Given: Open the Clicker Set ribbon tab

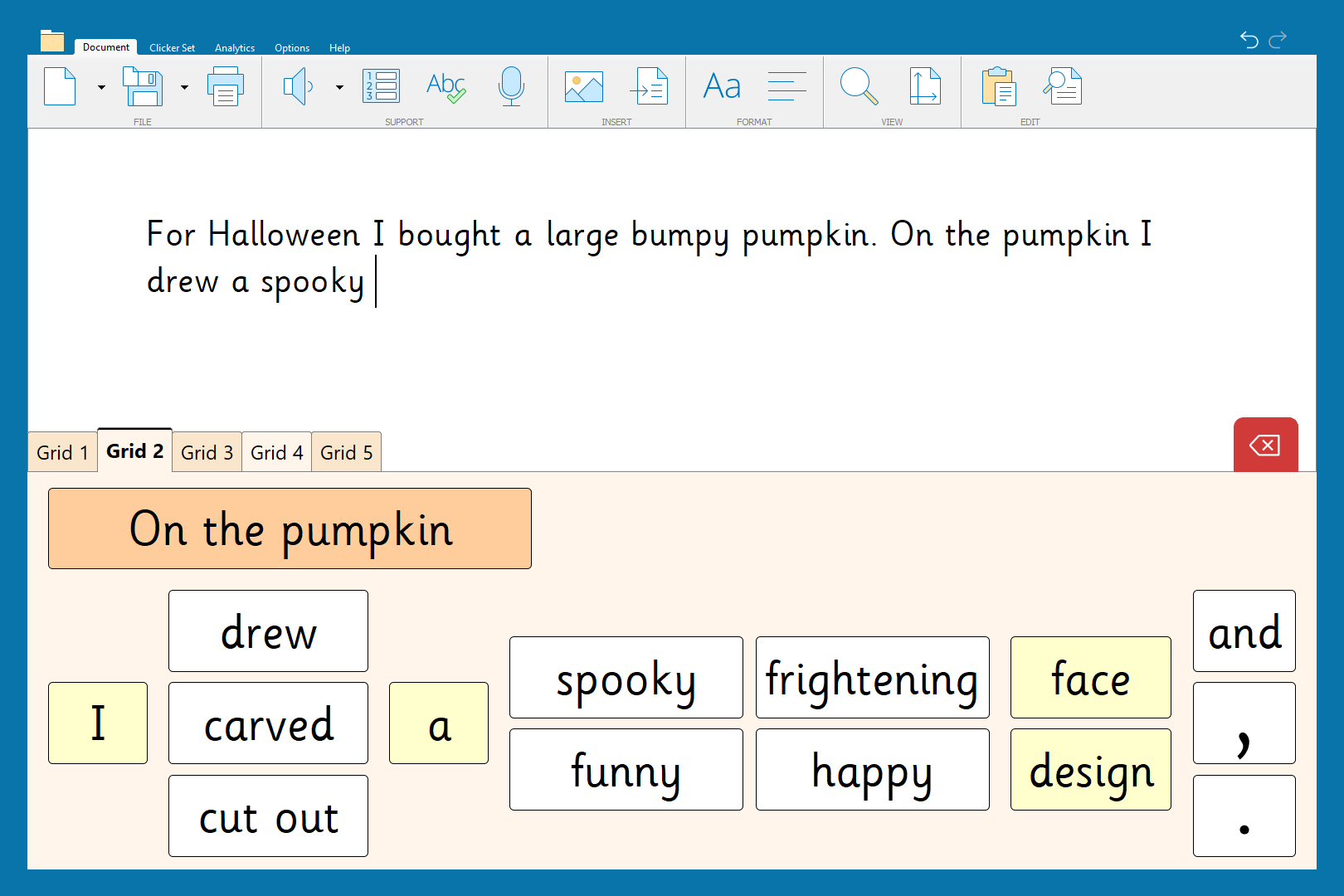Looking at the screenshot, I should pos(172,48).
